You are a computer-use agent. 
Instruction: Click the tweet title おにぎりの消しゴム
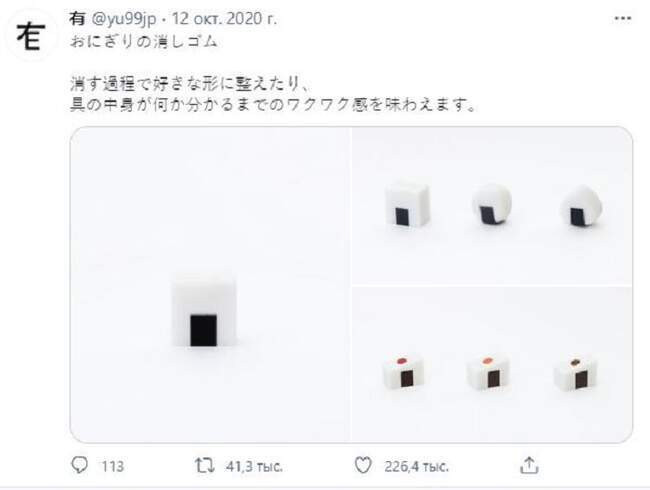tap(143, 41)
